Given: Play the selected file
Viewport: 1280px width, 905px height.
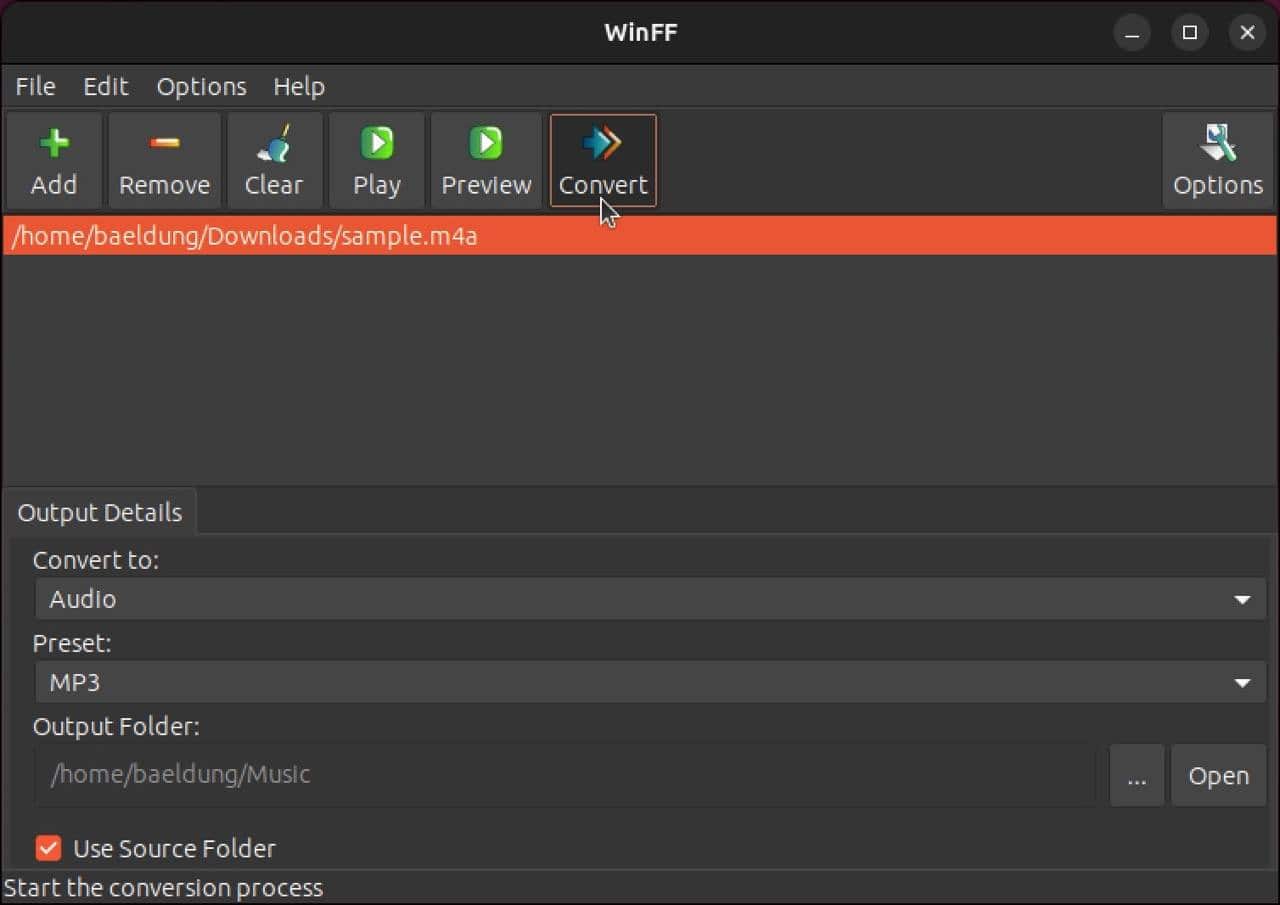Looking at the screenshot, I should [377, 160].
